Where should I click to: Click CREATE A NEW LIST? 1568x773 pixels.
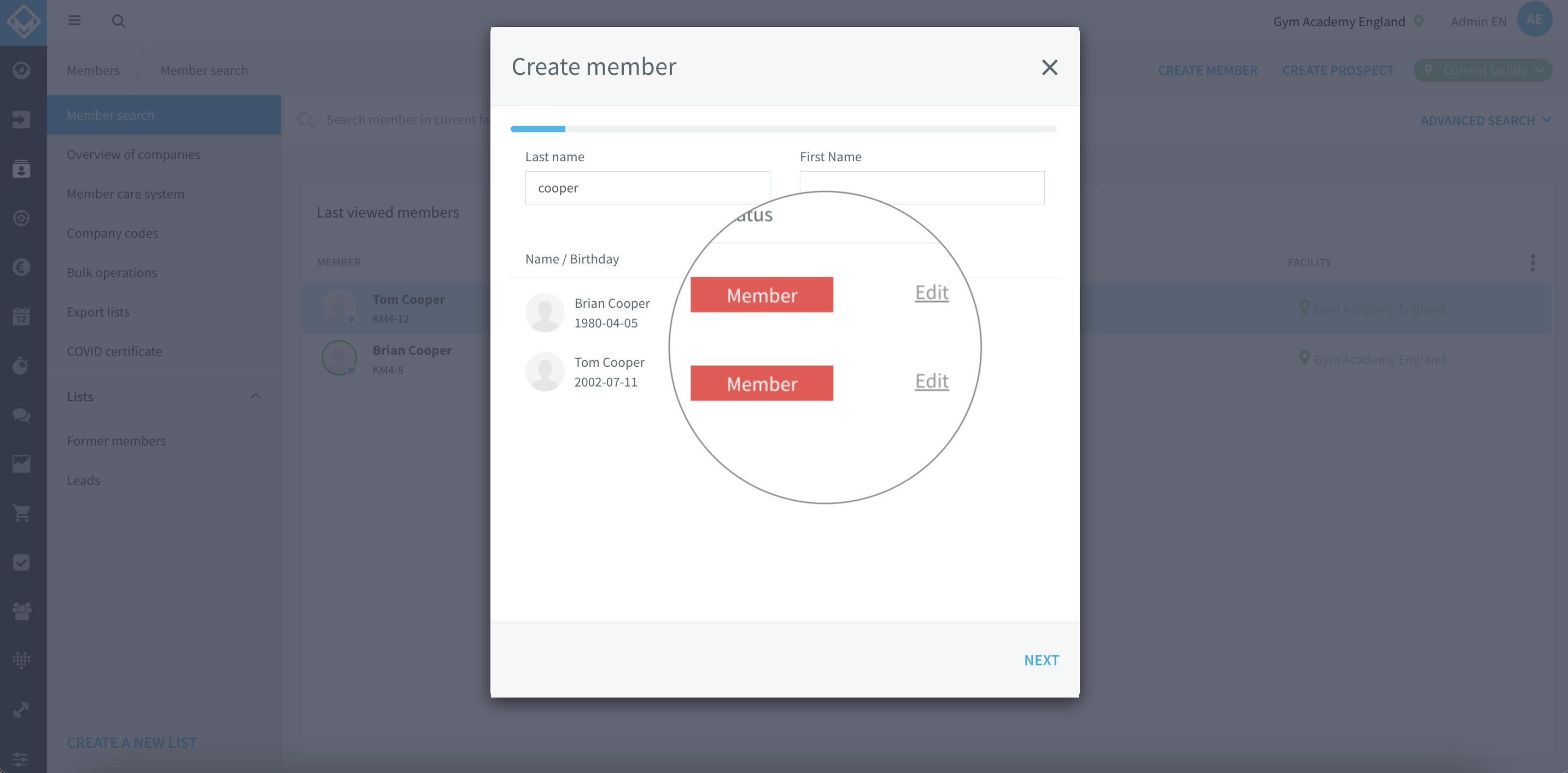(131, 742)
